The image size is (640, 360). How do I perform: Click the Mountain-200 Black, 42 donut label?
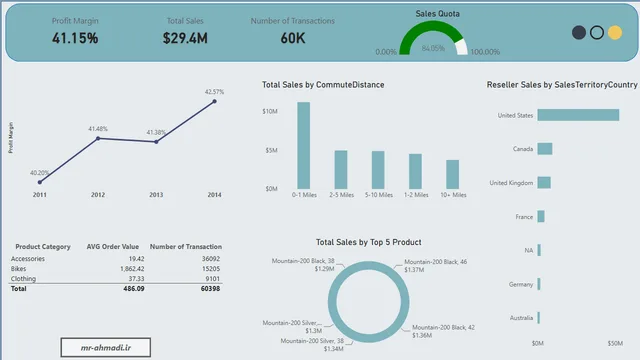tap(443, 331)
